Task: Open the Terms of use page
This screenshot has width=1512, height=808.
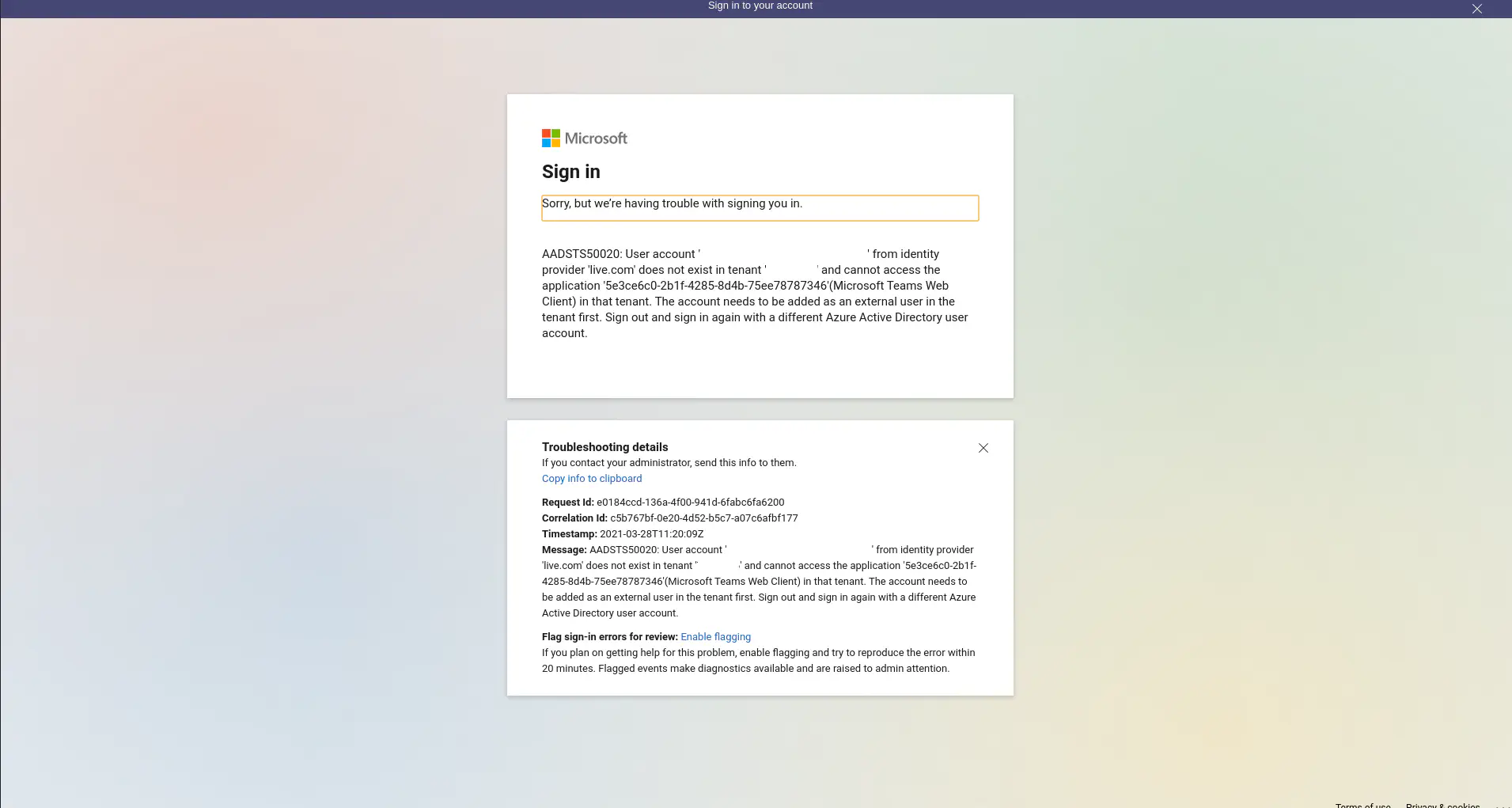Action: (1362, 805)
